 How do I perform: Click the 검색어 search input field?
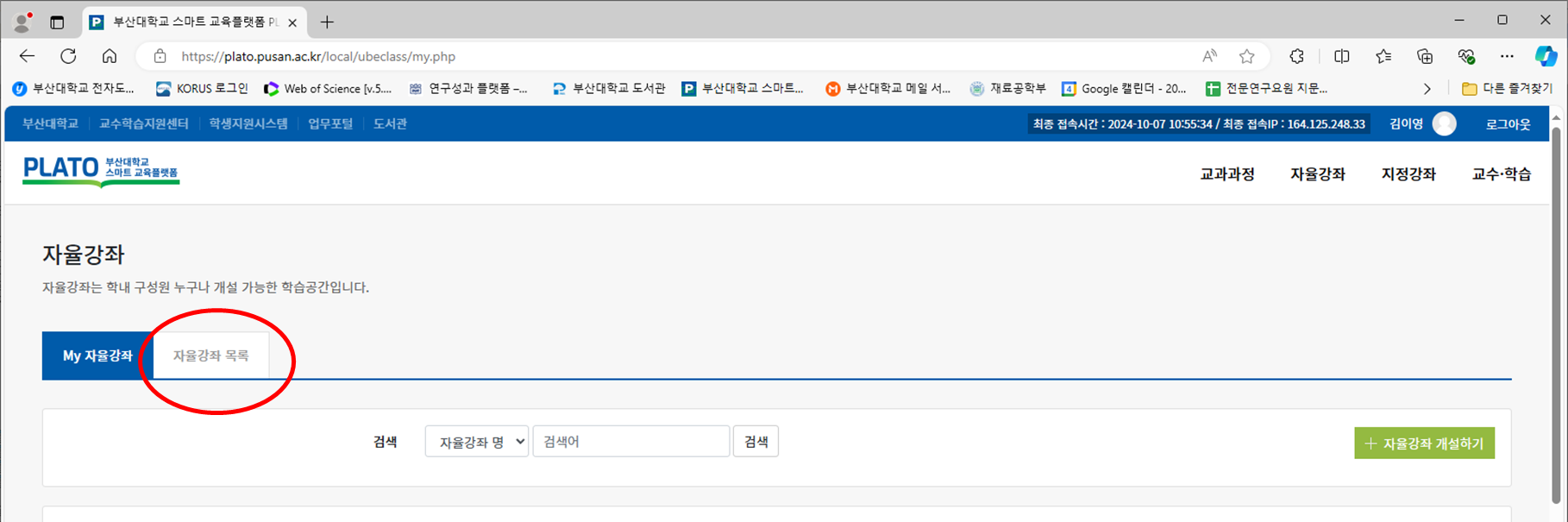tap(630, 442)
